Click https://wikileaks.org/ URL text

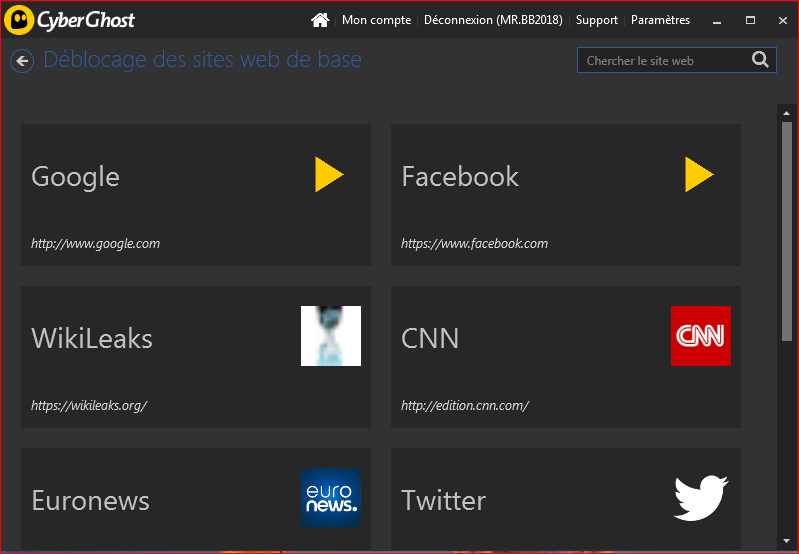tap(89, 406)
